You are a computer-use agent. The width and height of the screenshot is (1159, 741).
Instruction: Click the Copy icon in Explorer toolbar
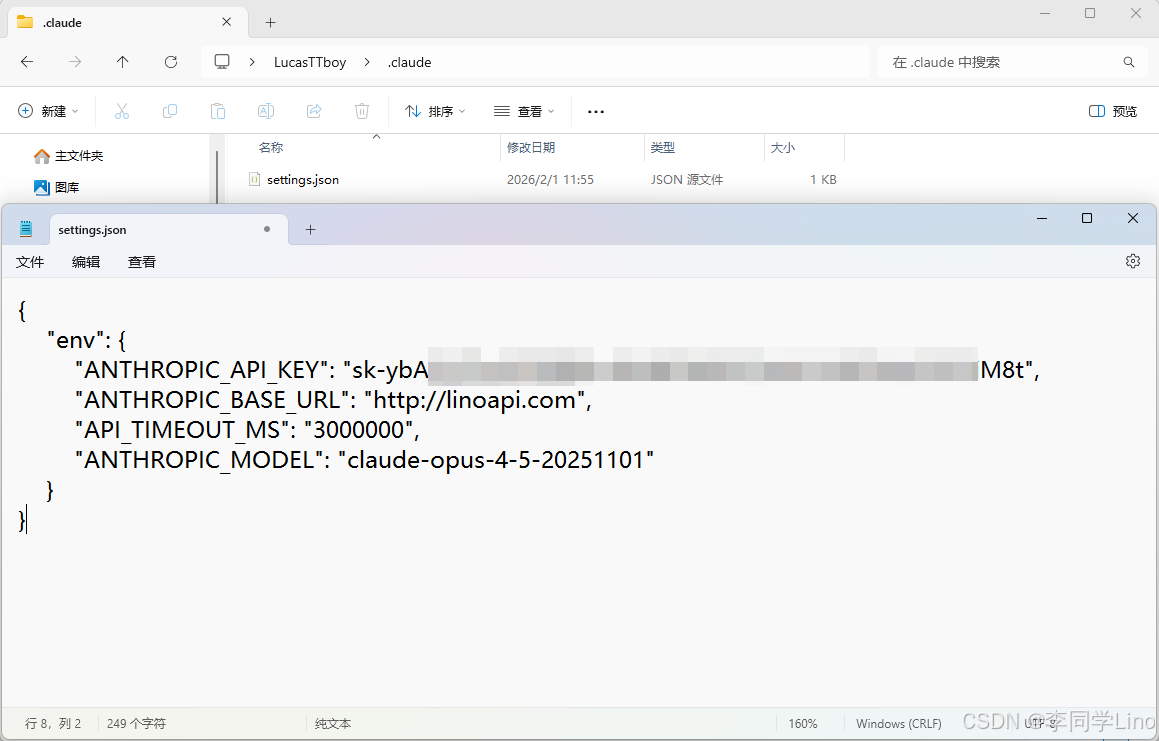click(170, 111)
